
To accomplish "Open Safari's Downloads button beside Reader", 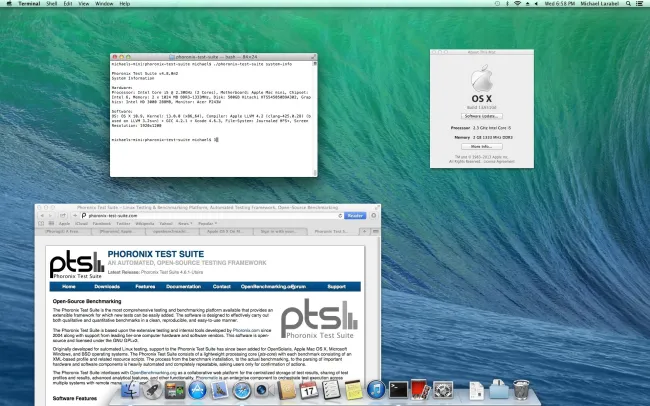I will (x=374, y=216).
